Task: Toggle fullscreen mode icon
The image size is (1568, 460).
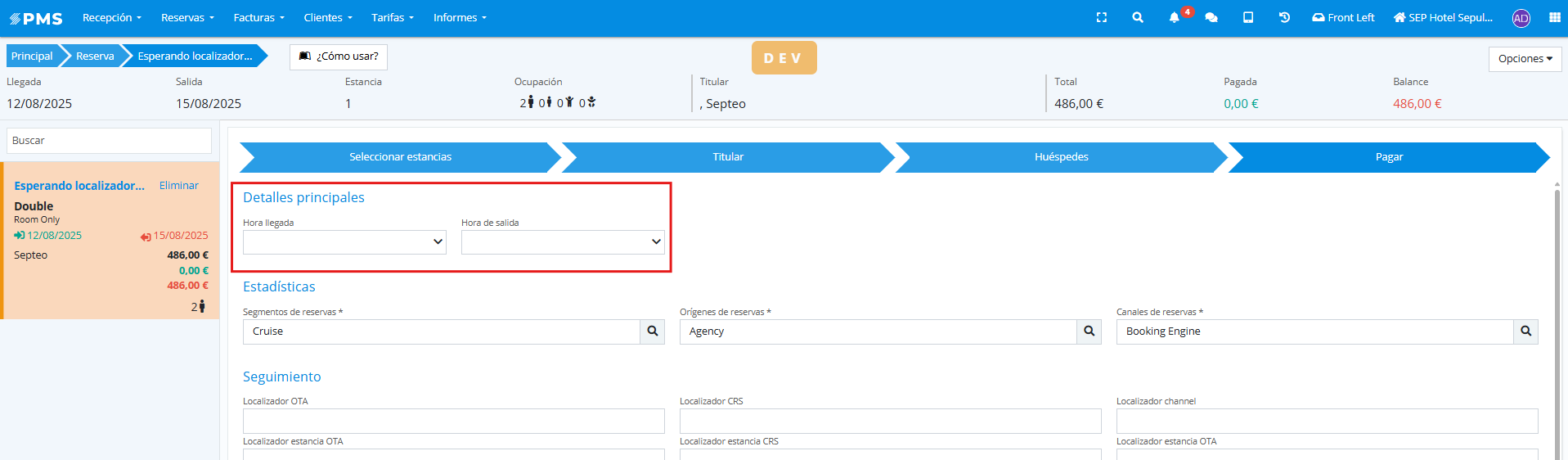Action: [1101, 17]
